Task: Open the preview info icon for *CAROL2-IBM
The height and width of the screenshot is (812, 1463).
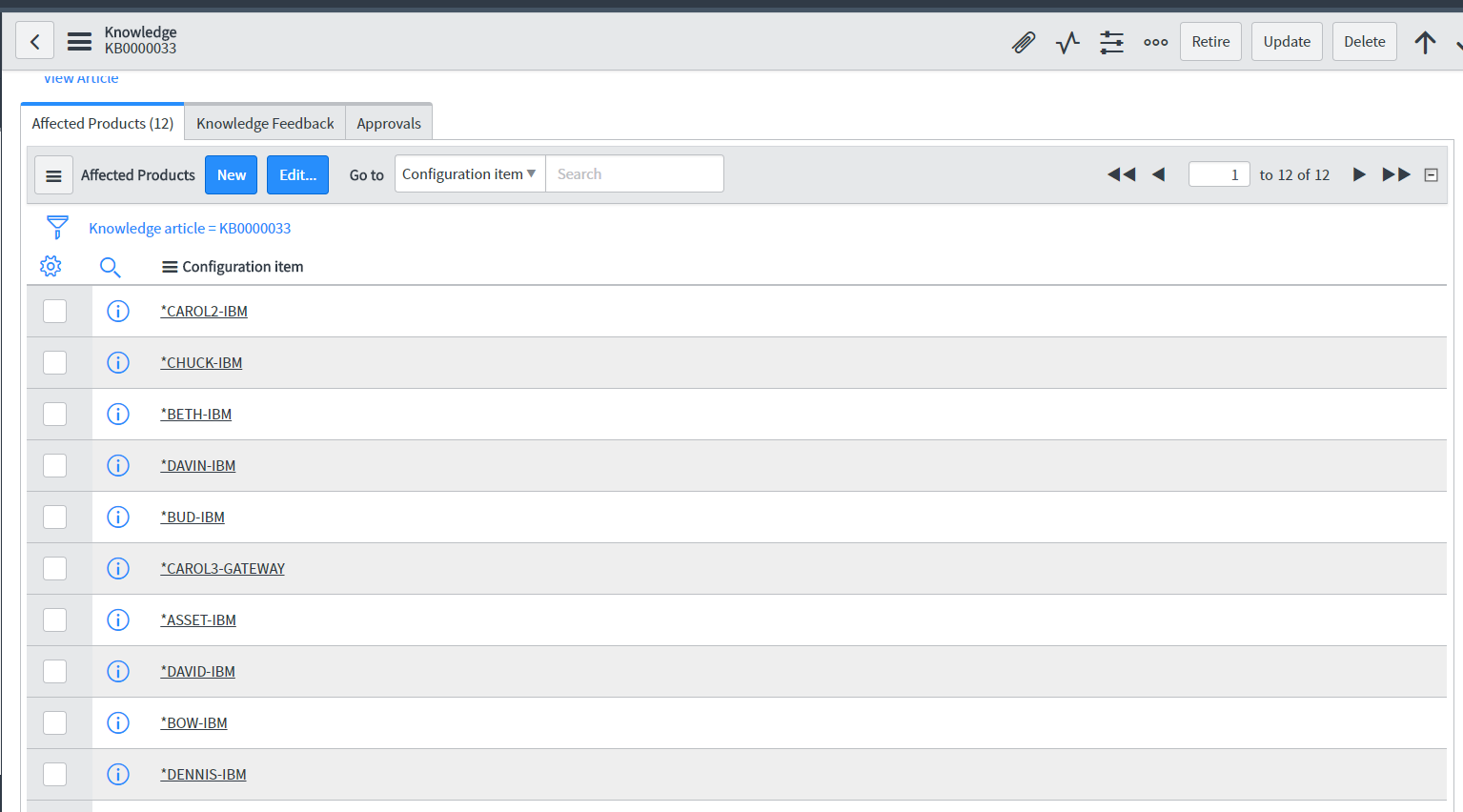Action: [x=117, y=311]
